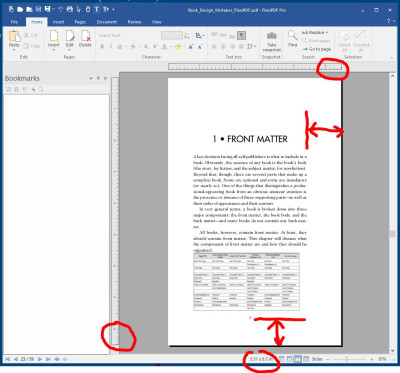Open the Insert pages dropdown arrow

(54, 50)
